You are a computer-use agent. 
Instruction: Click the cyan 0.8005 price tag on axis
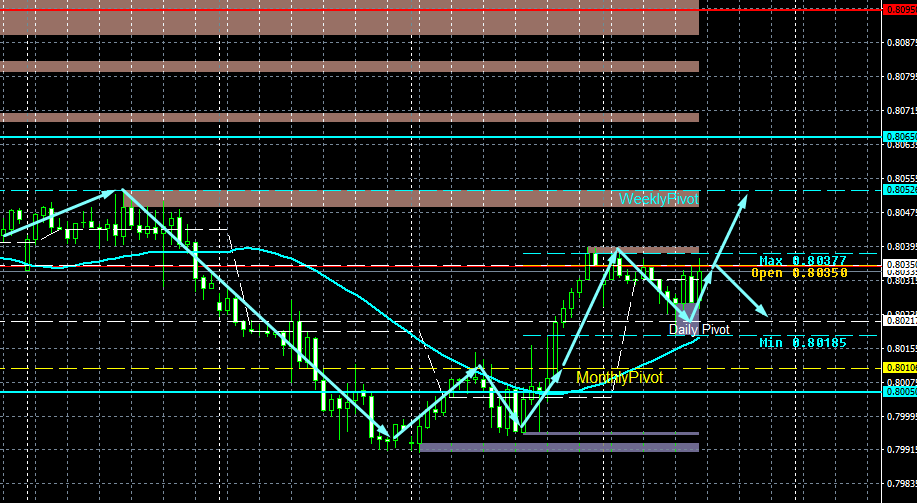click(899, 391)
